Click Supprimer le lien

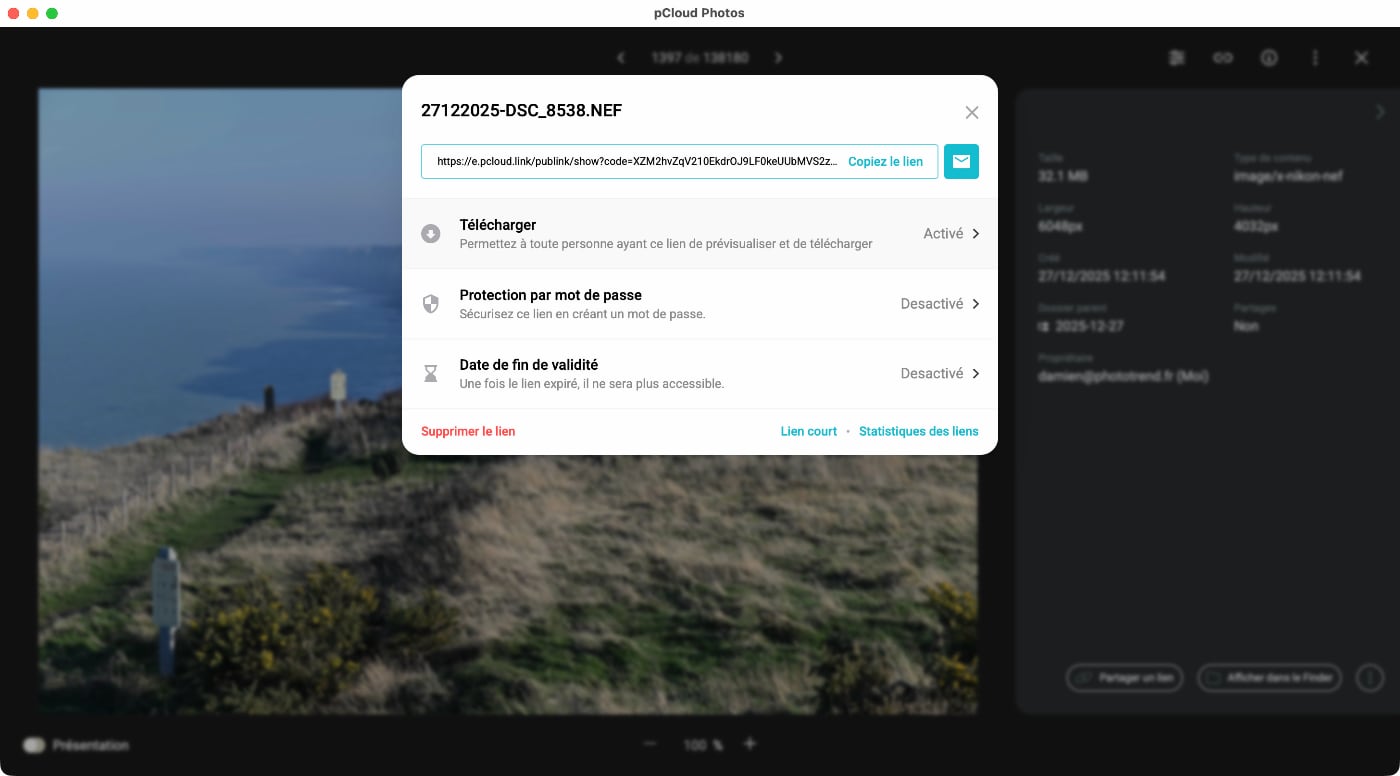pyautogui.click(x=468, y=432)
